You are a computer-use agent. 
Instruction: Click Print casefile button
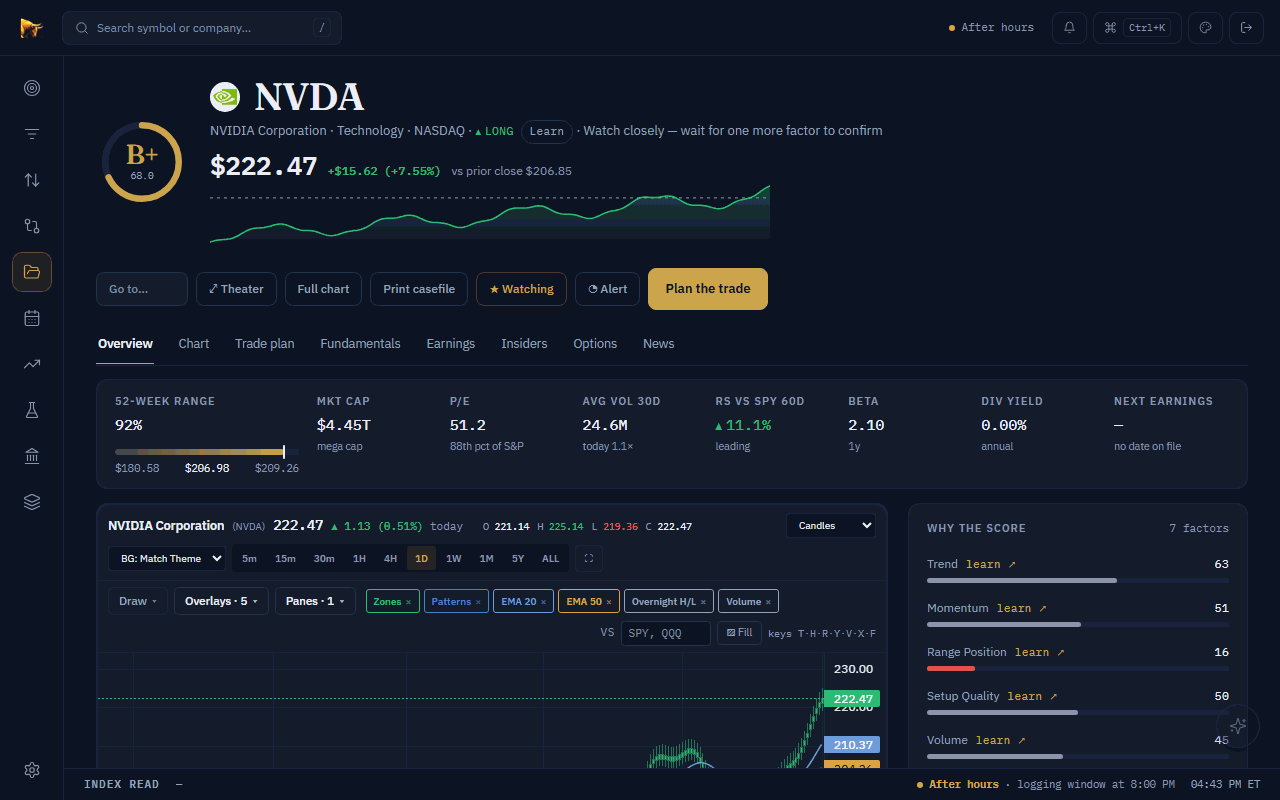point(419,289)
